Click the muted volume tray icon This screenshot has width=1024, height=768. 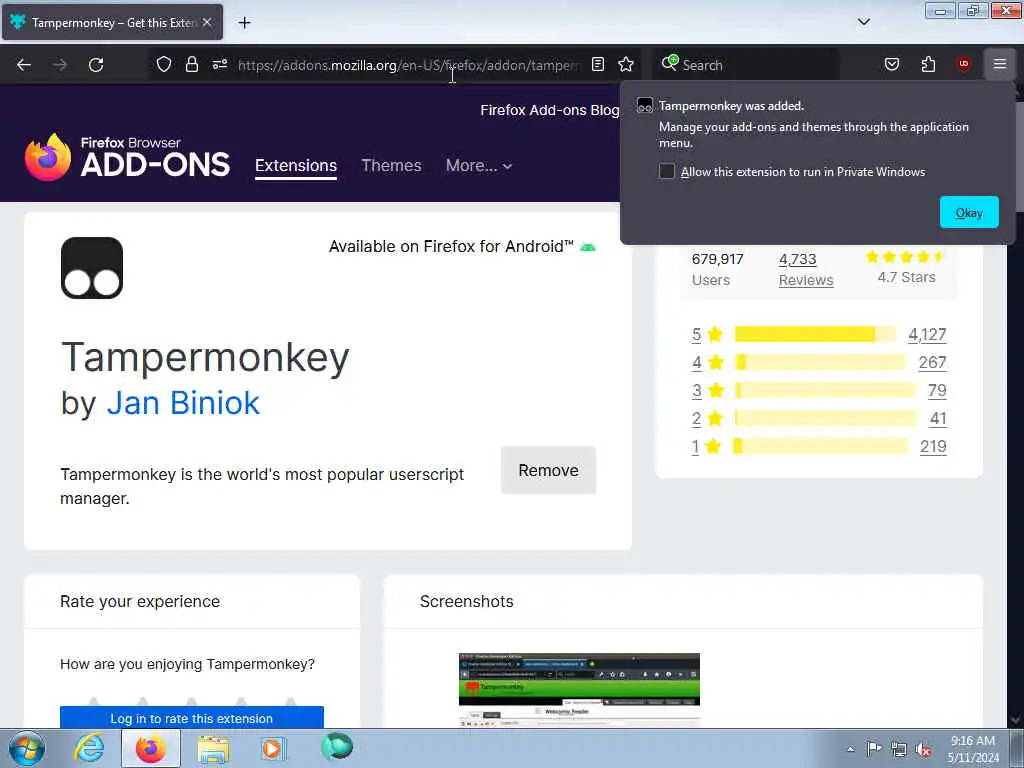[923, 749]
